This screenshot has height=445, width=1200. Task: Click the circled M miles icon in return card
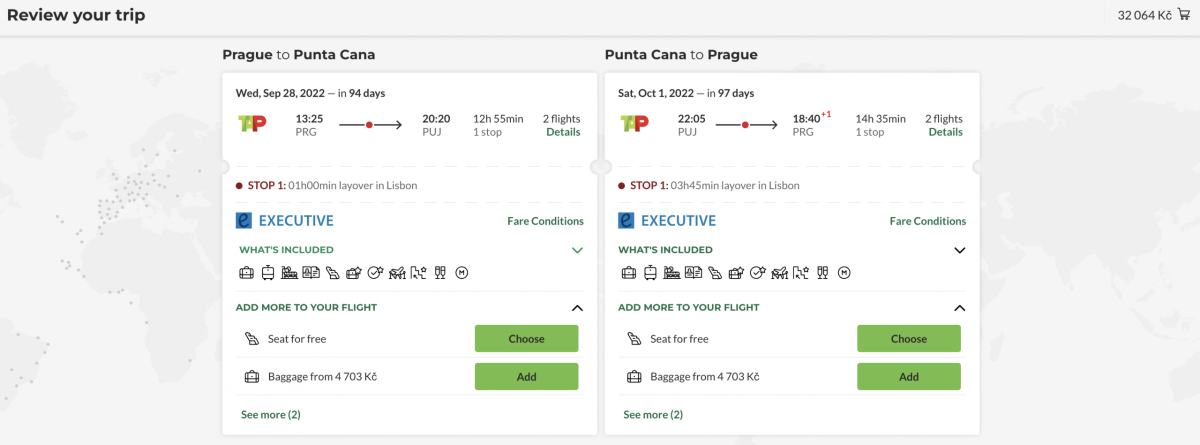tap(844, 272)
